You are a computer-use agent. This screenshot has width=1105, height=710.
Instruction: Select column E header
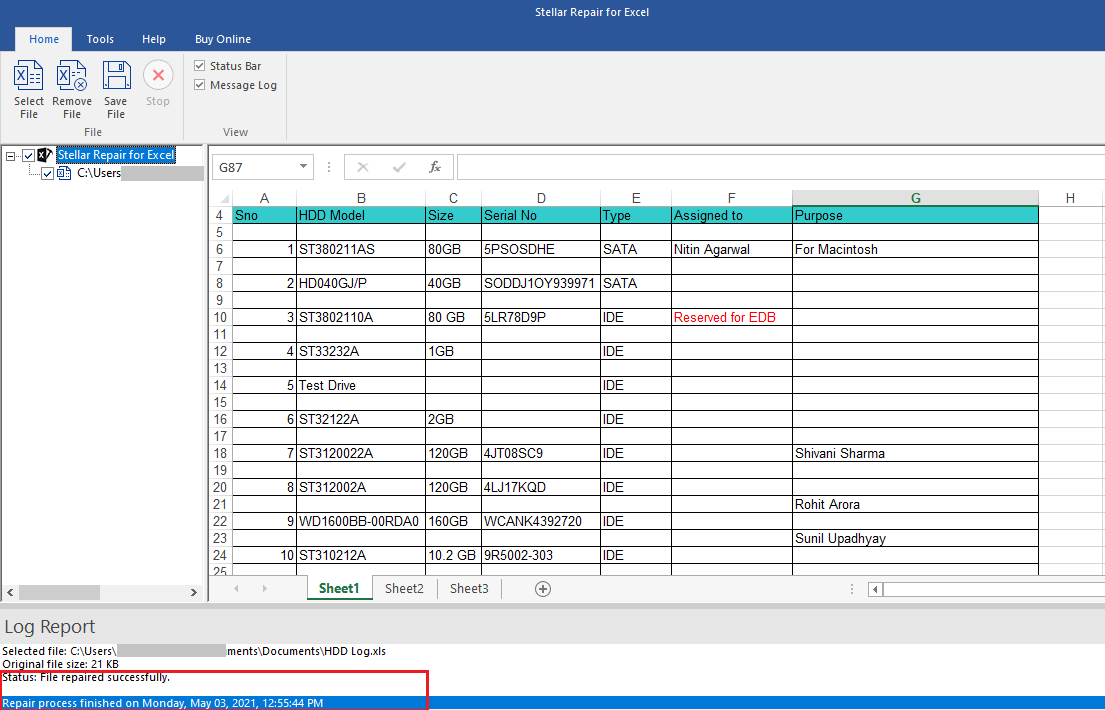[636, 198]
